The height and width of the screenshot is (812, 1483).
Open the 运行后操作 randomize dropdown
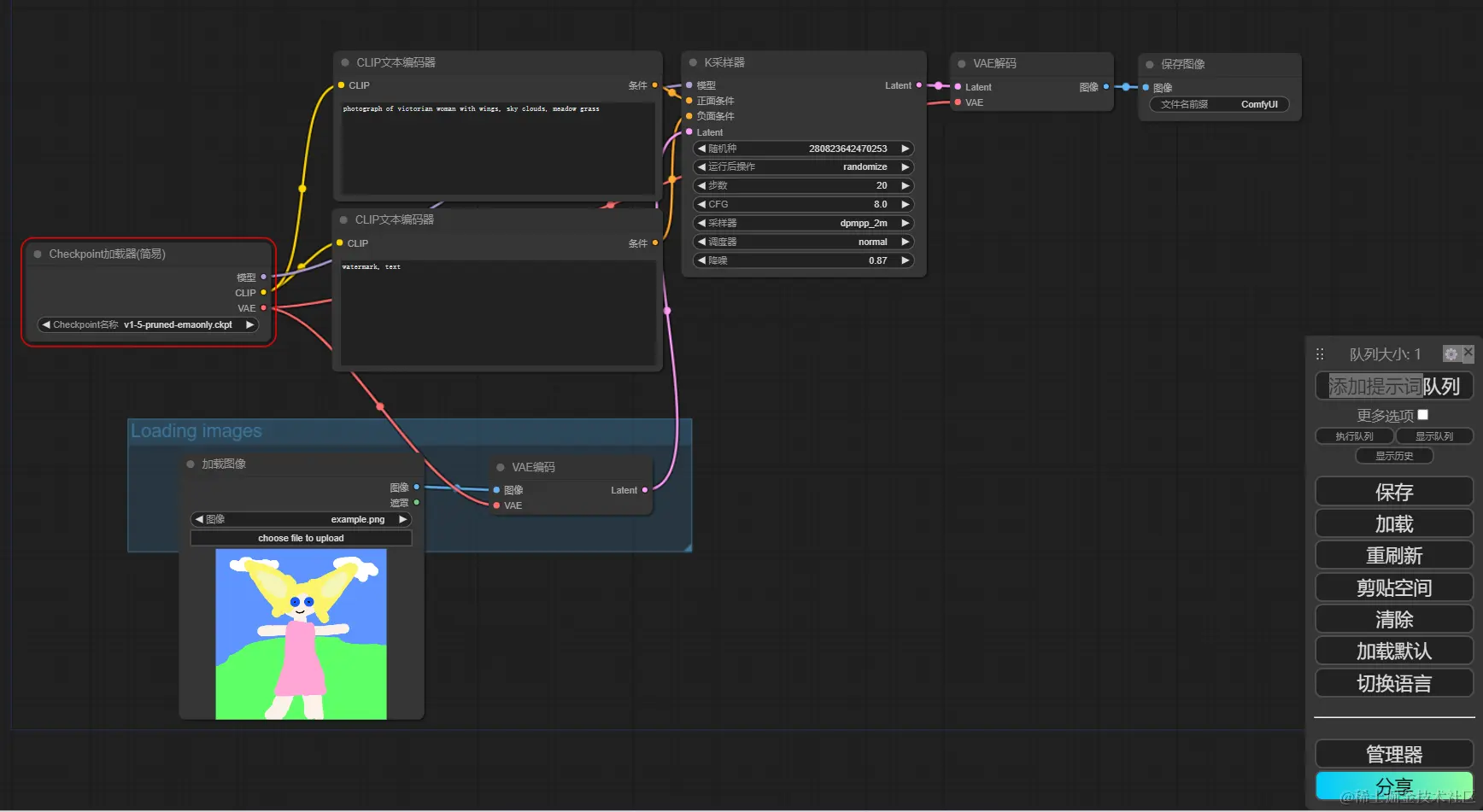803,166
